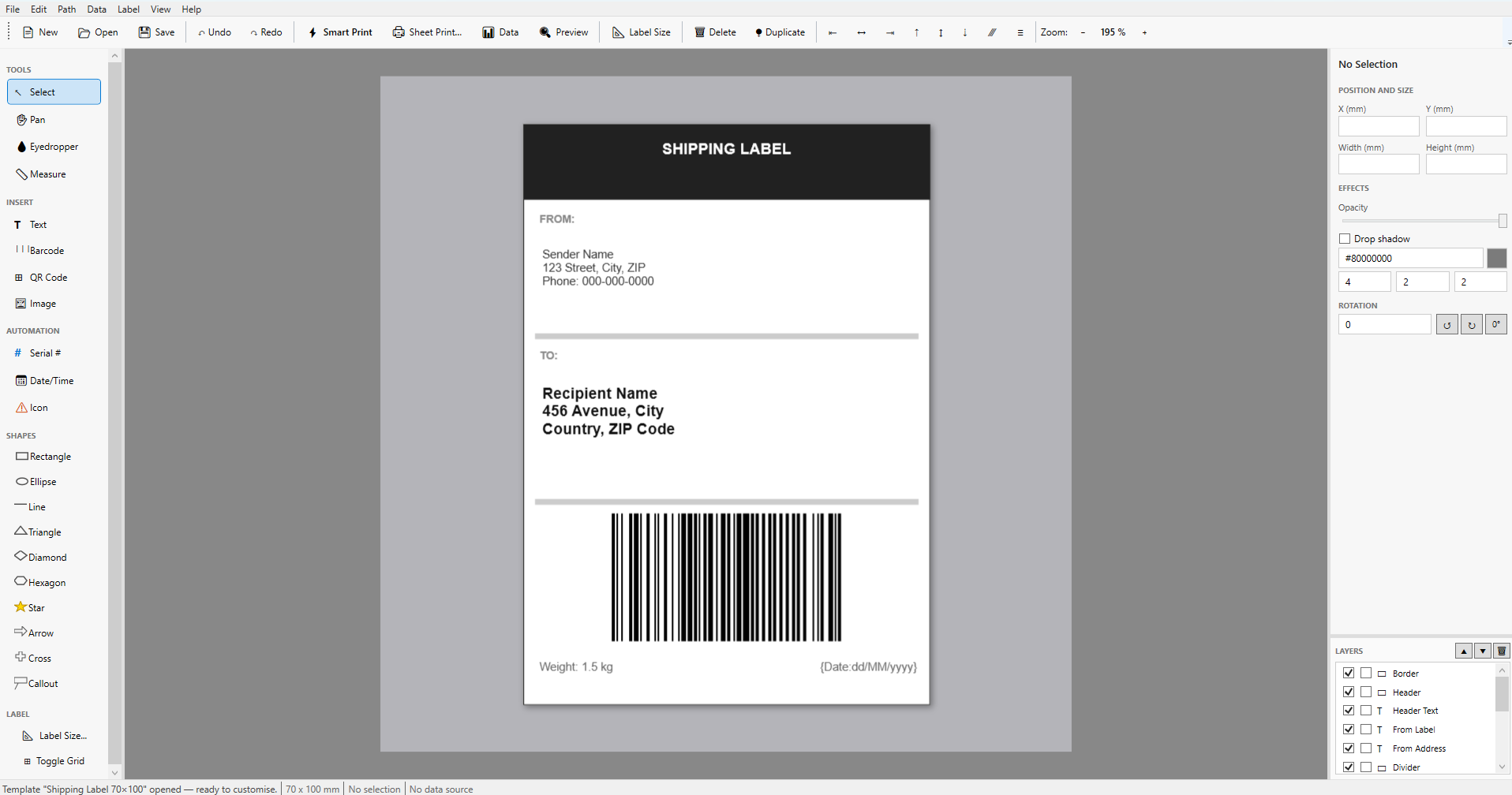
Task: Move layer down in Layers panel
Action: [x=1483, y=651]
